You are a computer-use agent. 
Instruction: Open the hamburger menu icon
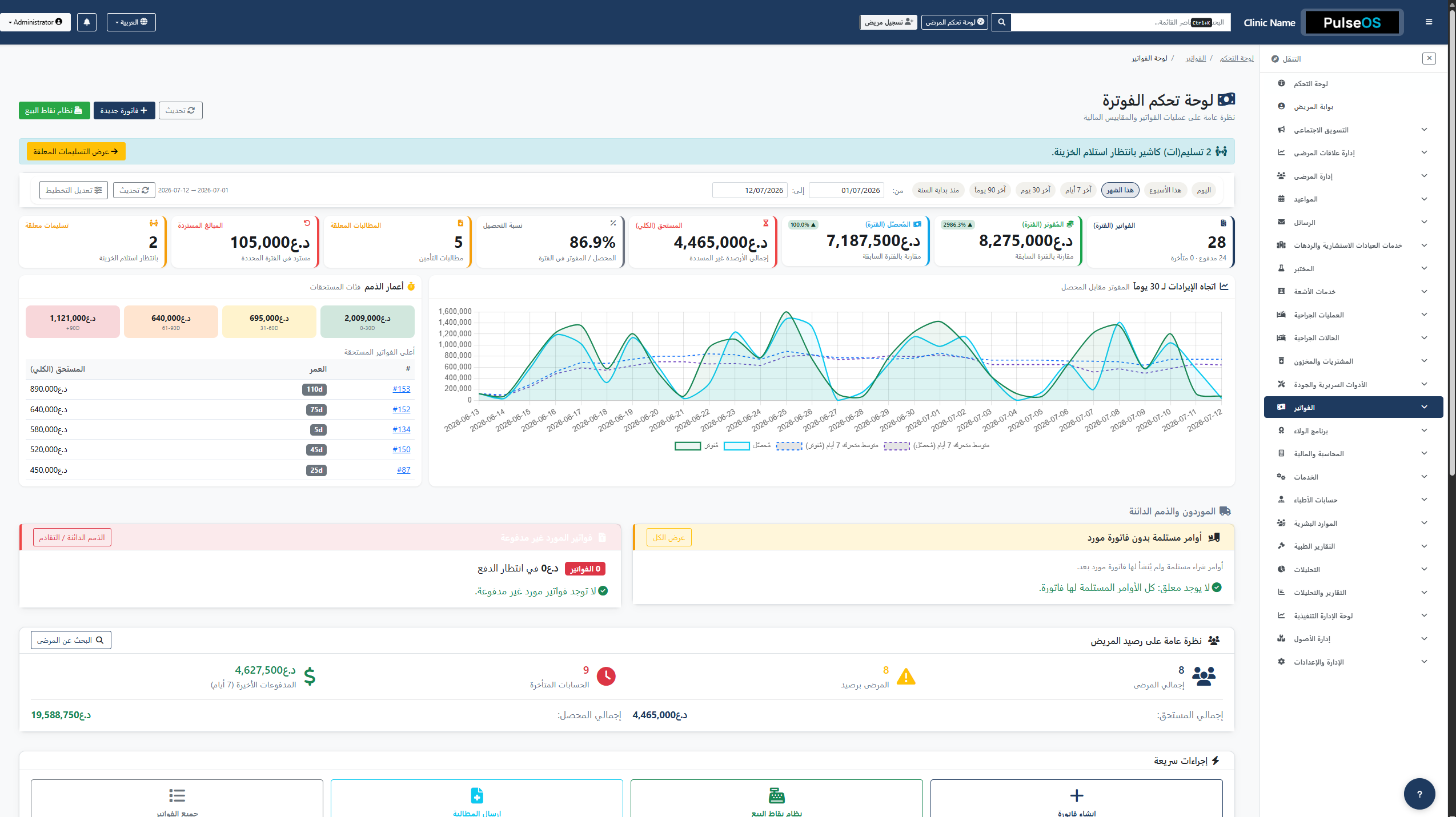(x=1429, y=22)
